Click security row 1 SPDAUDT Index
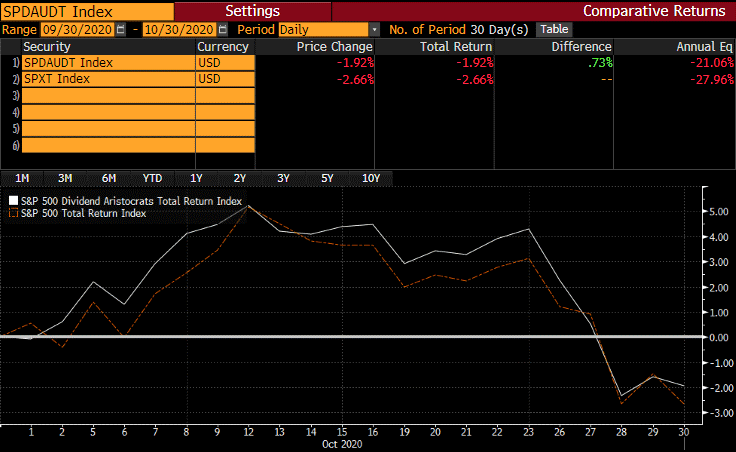The image size is (736, 452). [x=108, y=63]
